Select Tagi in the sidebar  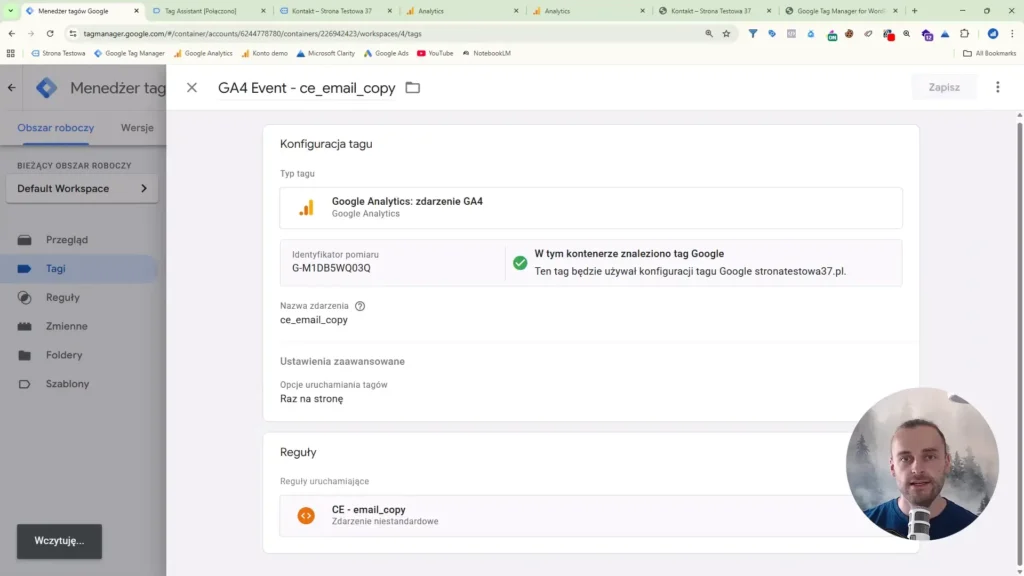[x=56, y=268]
